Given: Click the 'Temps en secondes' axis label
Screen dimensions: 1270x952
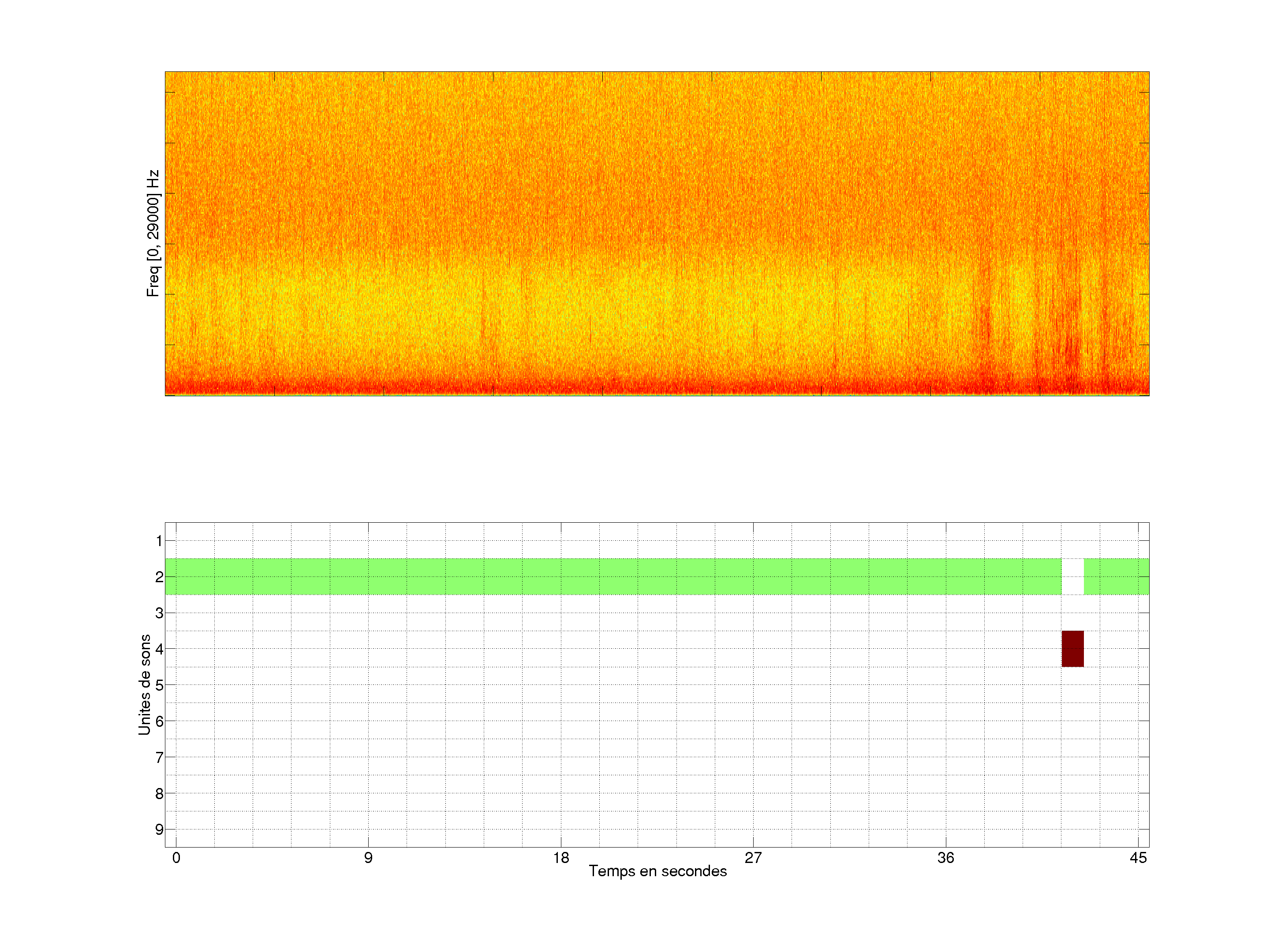Looking at the screenshot, I should (x=657, y=871).
